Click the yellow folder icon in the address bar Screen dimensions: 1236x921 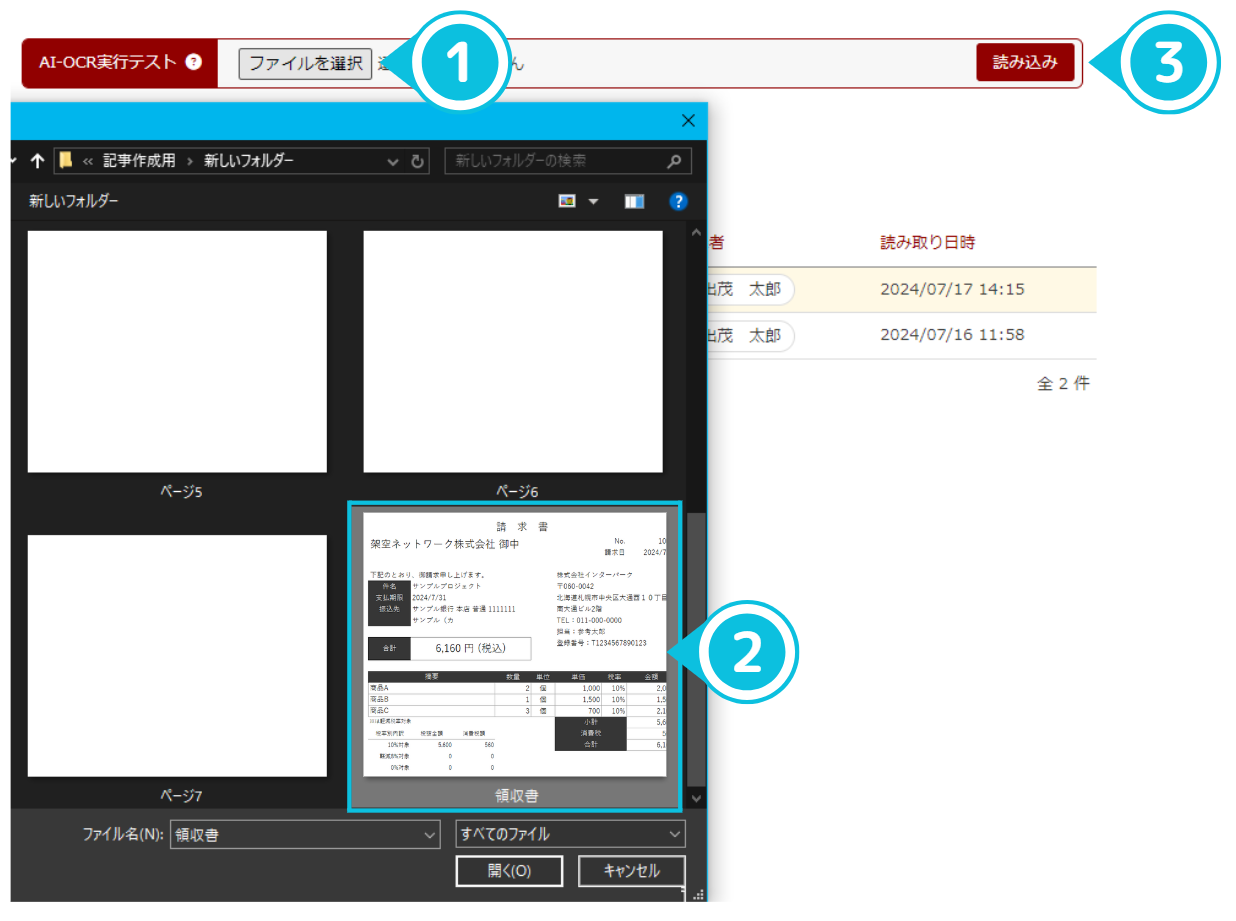click(x=66, y=161)
